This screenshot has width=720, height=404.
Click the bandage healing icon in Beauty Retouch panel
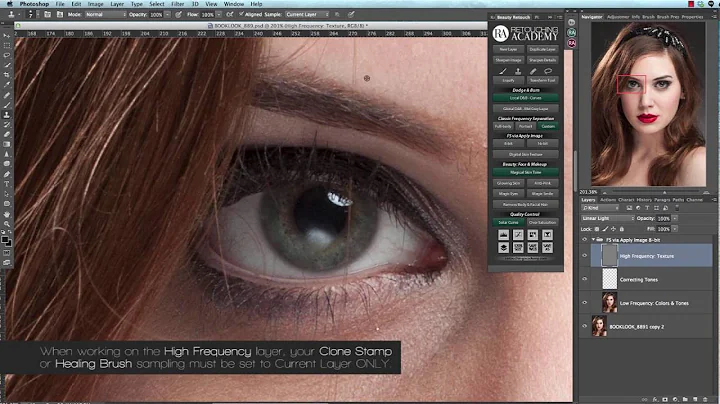click(533, 71)
